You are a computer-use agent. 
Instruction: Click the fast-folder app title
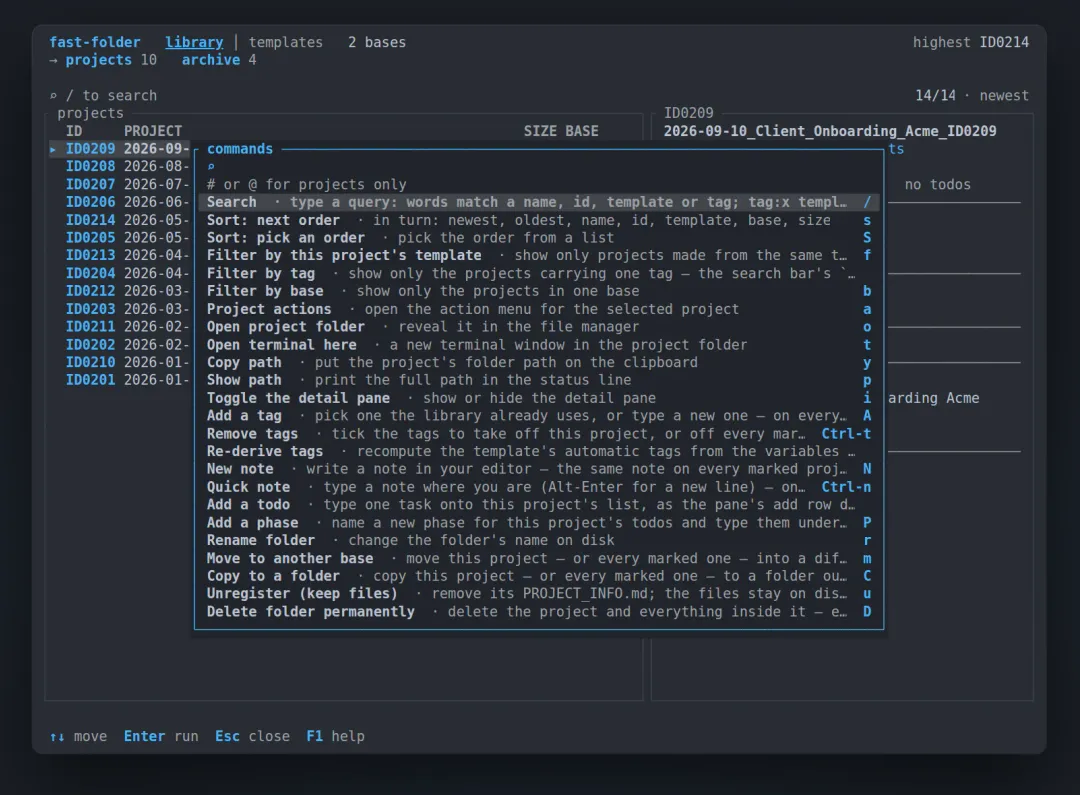pyautogui.click(x=94, y=42)
